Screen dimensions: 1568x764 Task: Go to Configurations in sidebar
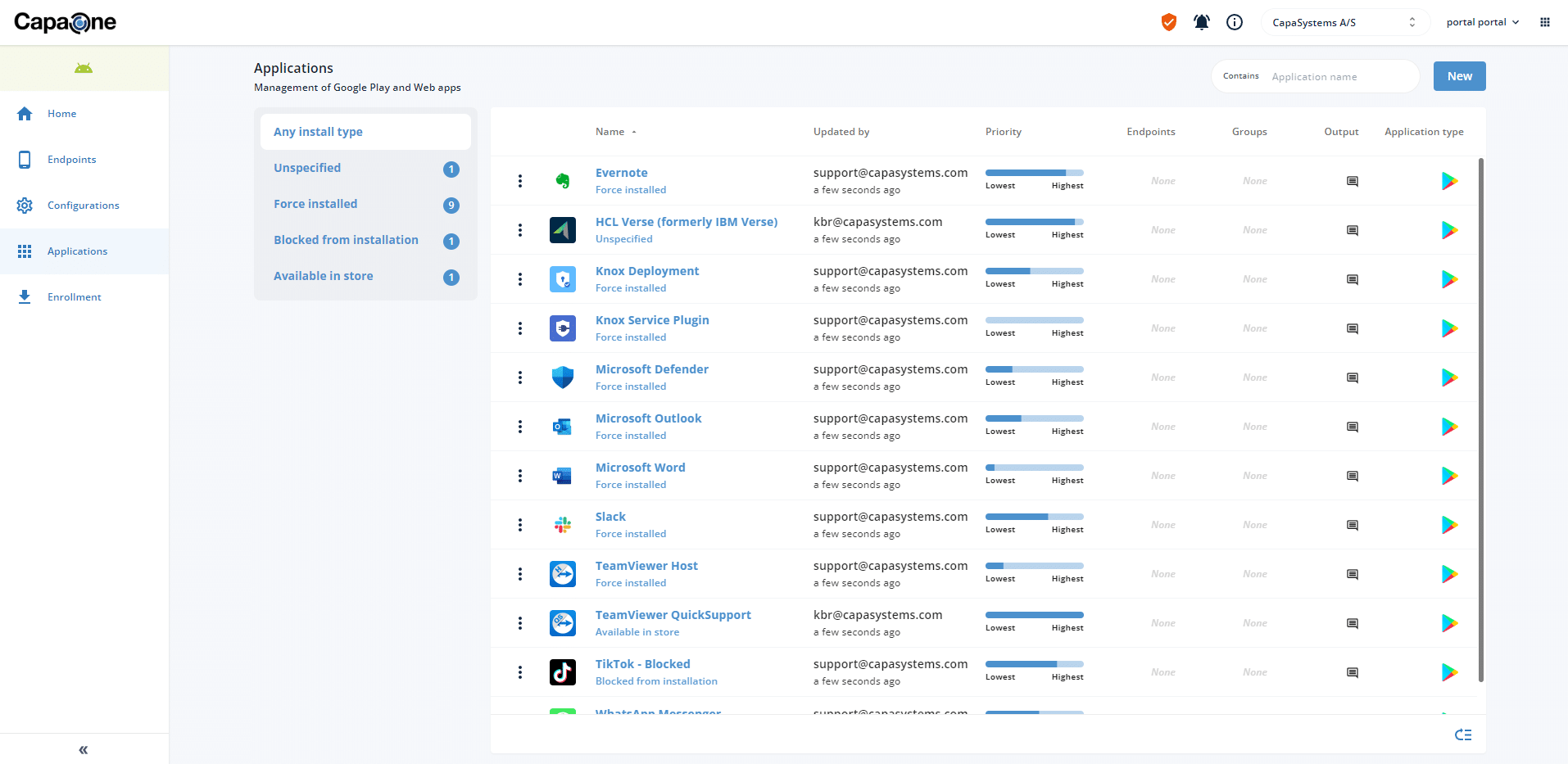coord(84,206)
